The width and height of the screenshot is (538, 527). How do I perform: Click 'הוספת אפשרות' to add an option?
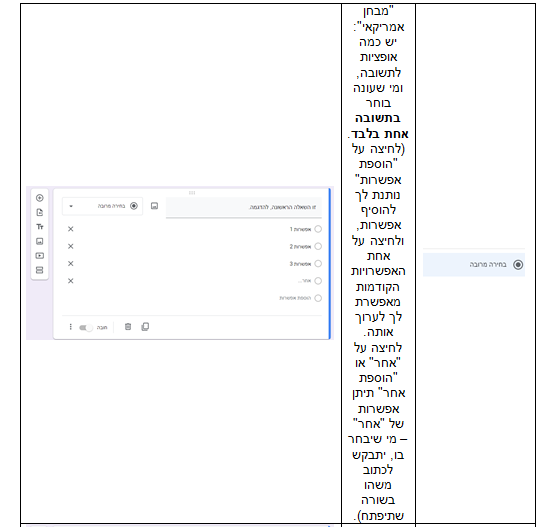(295, 298)
